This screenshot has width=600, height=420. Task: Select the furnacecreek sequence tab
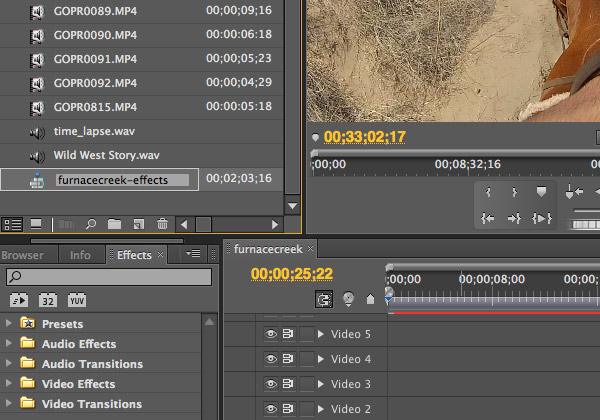click(268, 249)
